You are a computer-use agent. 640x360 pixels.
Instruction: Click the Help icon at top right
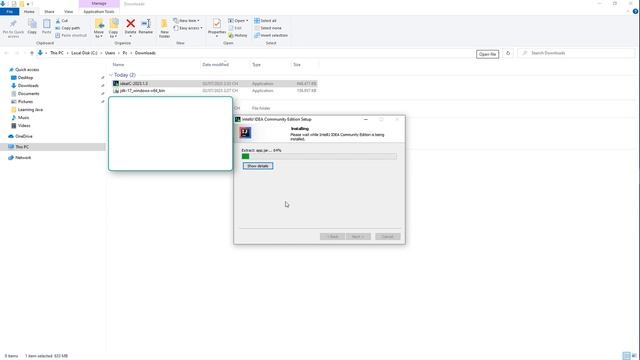636,11
